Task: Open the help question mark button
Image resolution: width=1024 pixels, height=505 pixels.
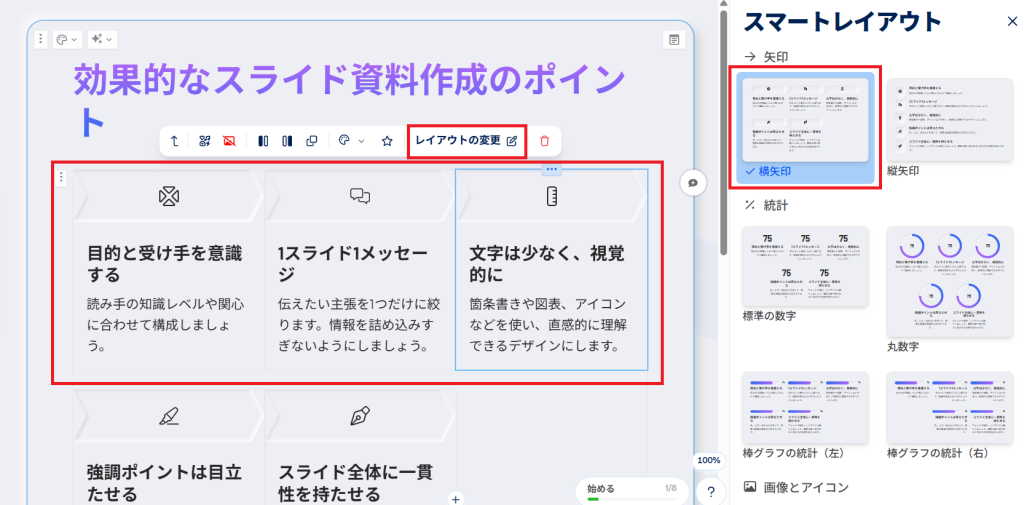Action: (711, 492)
